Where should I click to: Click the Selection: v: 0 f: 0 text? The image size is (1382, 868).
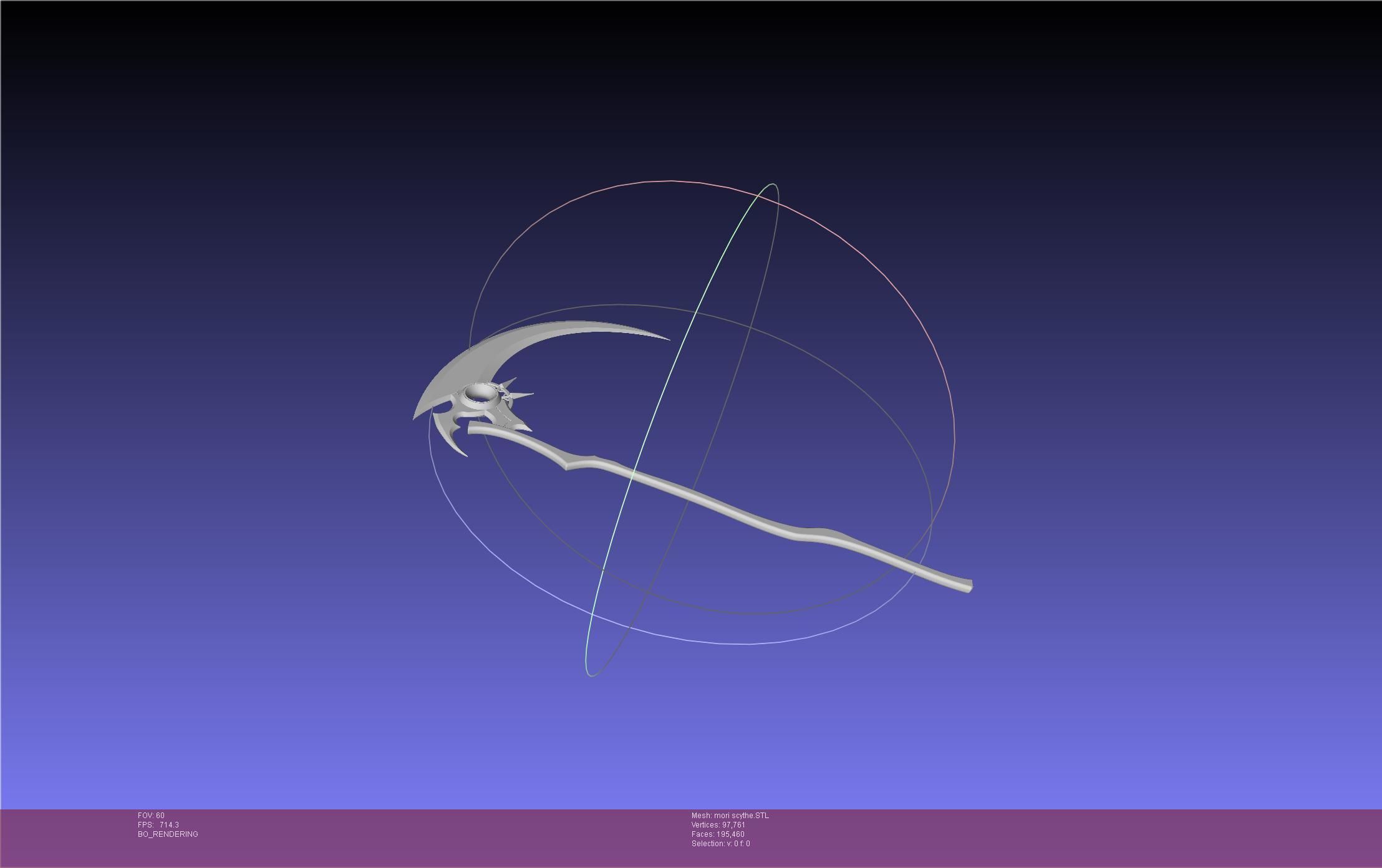click(x=720, y=844)
